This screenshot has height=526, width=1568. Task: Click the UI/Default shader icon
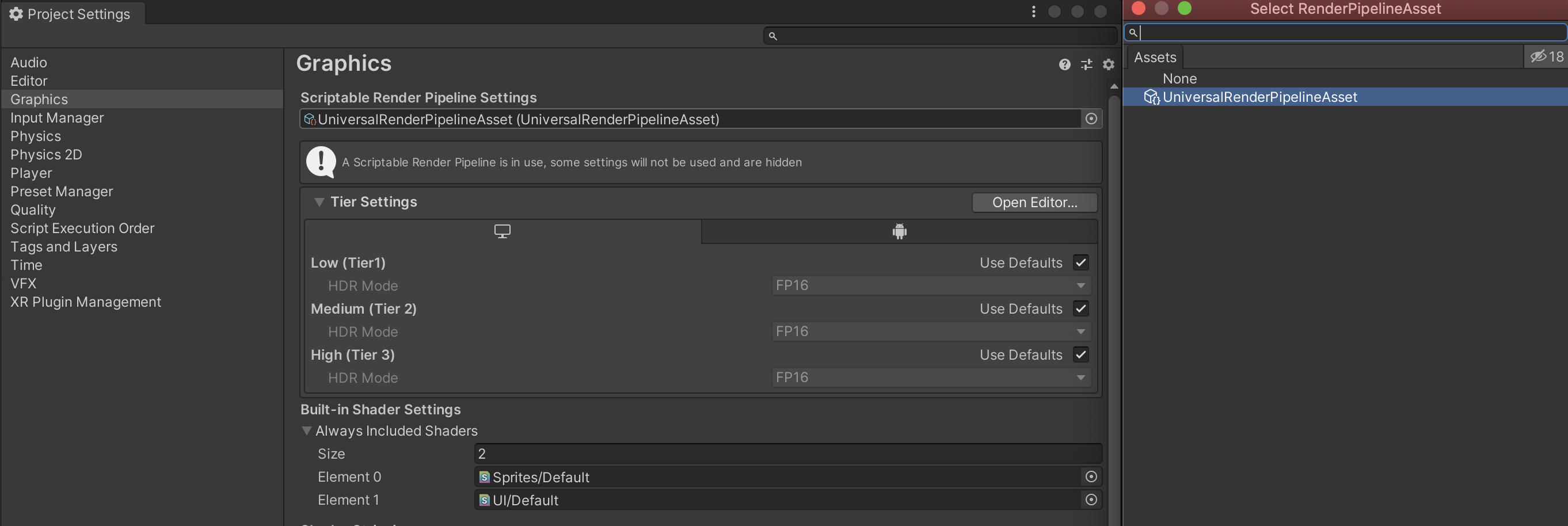coord(485,501)
